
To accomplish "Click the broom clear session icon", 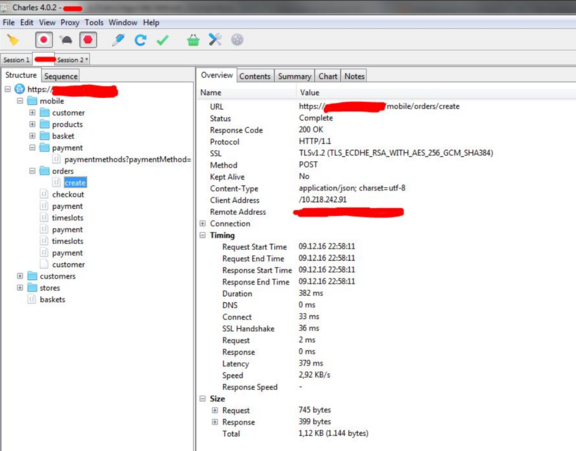I will [x=13, y=40].
